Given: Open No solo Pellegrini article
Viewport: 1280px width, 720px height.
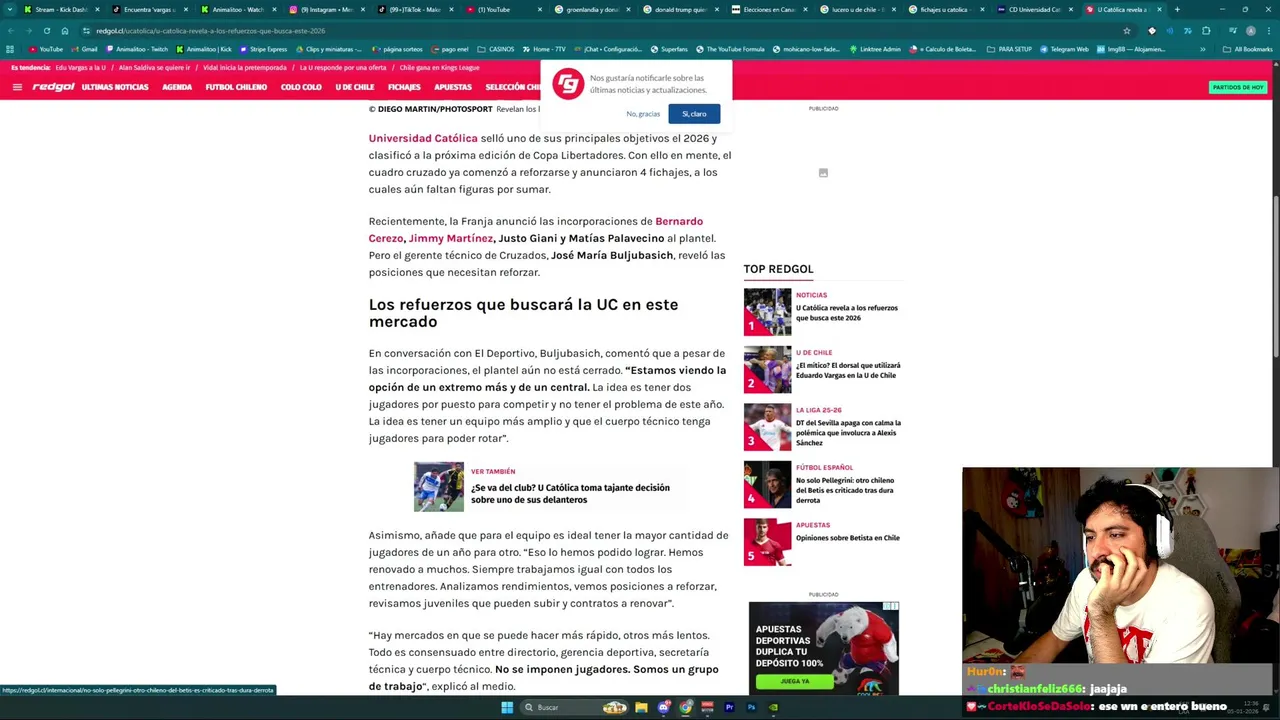Looking at the screenshot, I should (845, 490).
